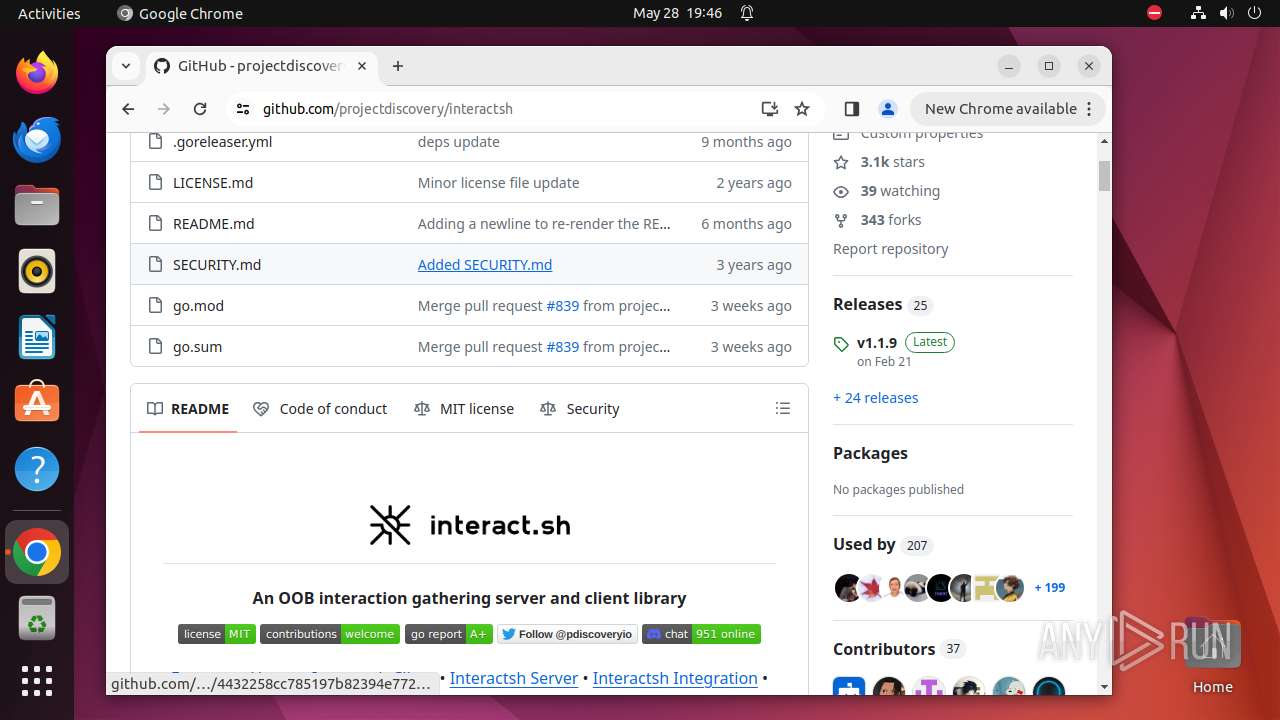Open Activities overview

click(49, 13)
